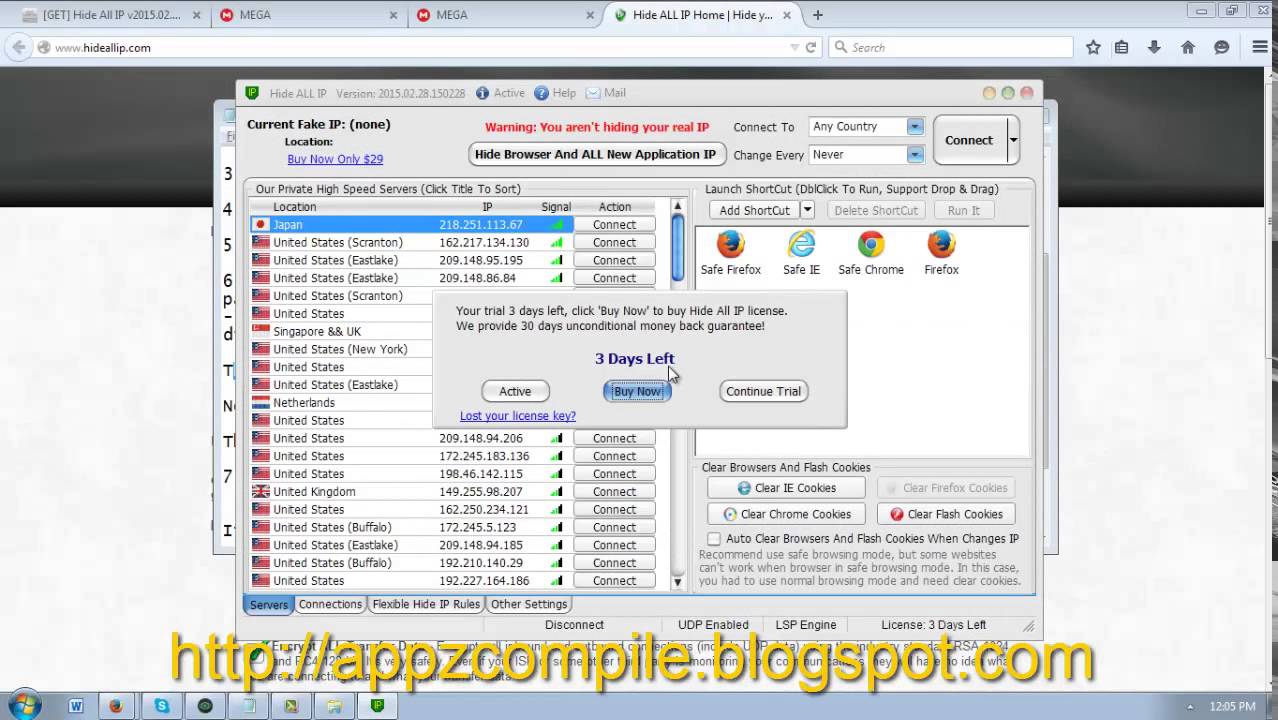
Task: Select United States (New York) row
Action: tap(342, 350)
